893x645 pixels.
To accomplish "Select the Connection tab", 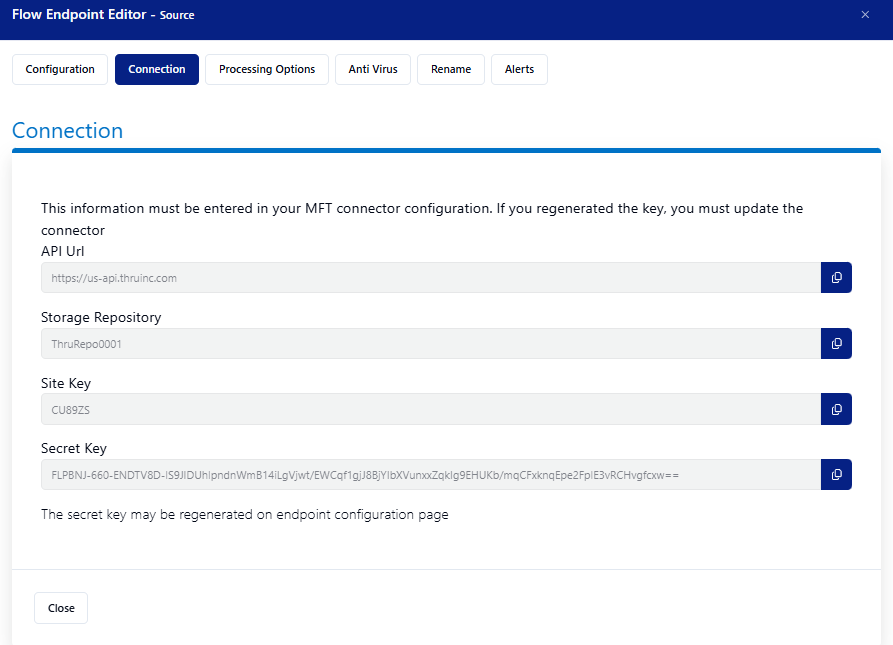I will coord(157,70).
